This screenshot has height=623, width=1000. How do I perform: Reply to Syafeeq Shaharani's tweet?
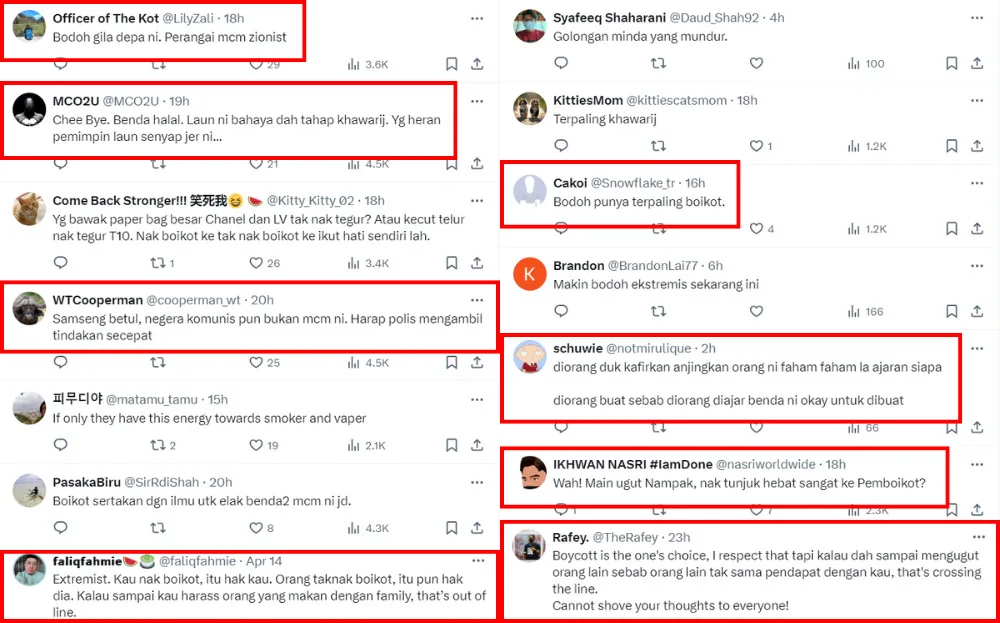pos(561,63)
